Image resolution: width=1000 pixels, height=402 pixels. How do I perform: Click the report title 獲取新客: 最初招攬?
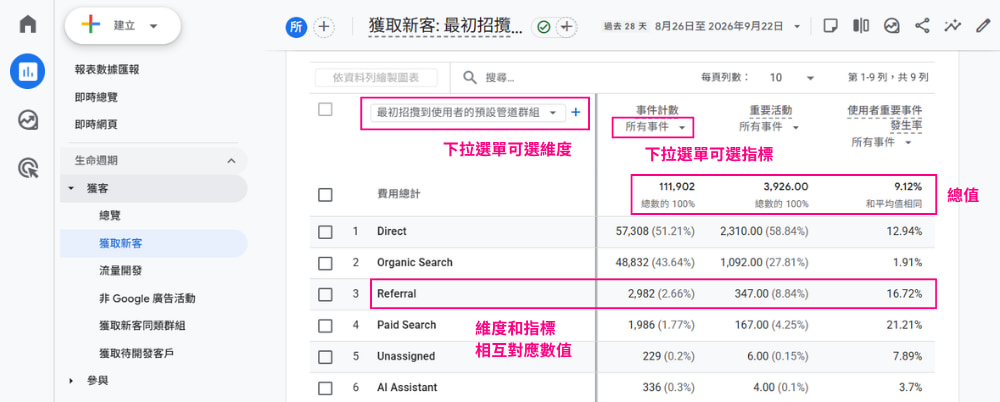(446, 26)
